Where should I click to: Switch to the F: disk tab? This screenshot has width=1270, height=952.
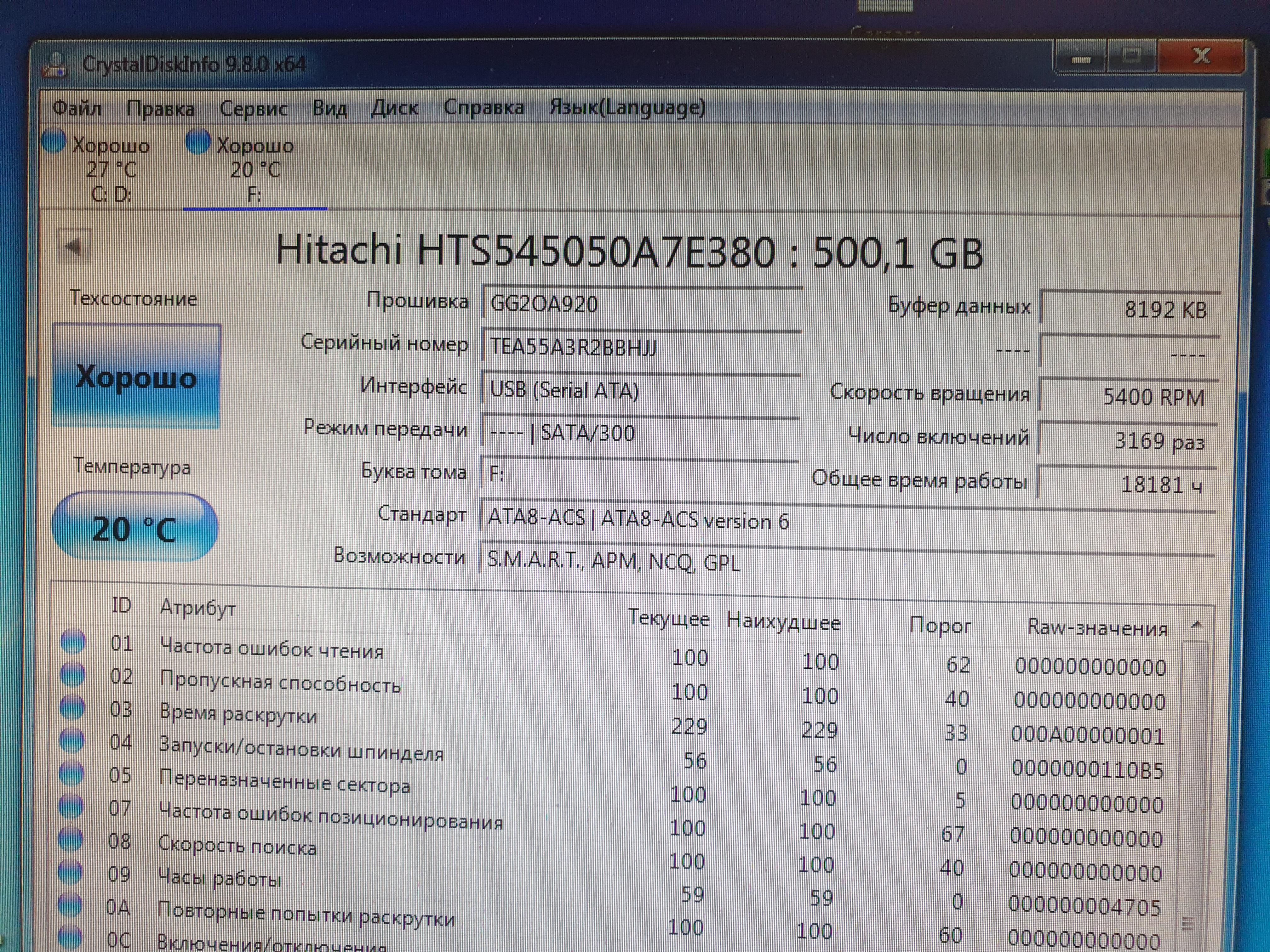click(255, 170)
